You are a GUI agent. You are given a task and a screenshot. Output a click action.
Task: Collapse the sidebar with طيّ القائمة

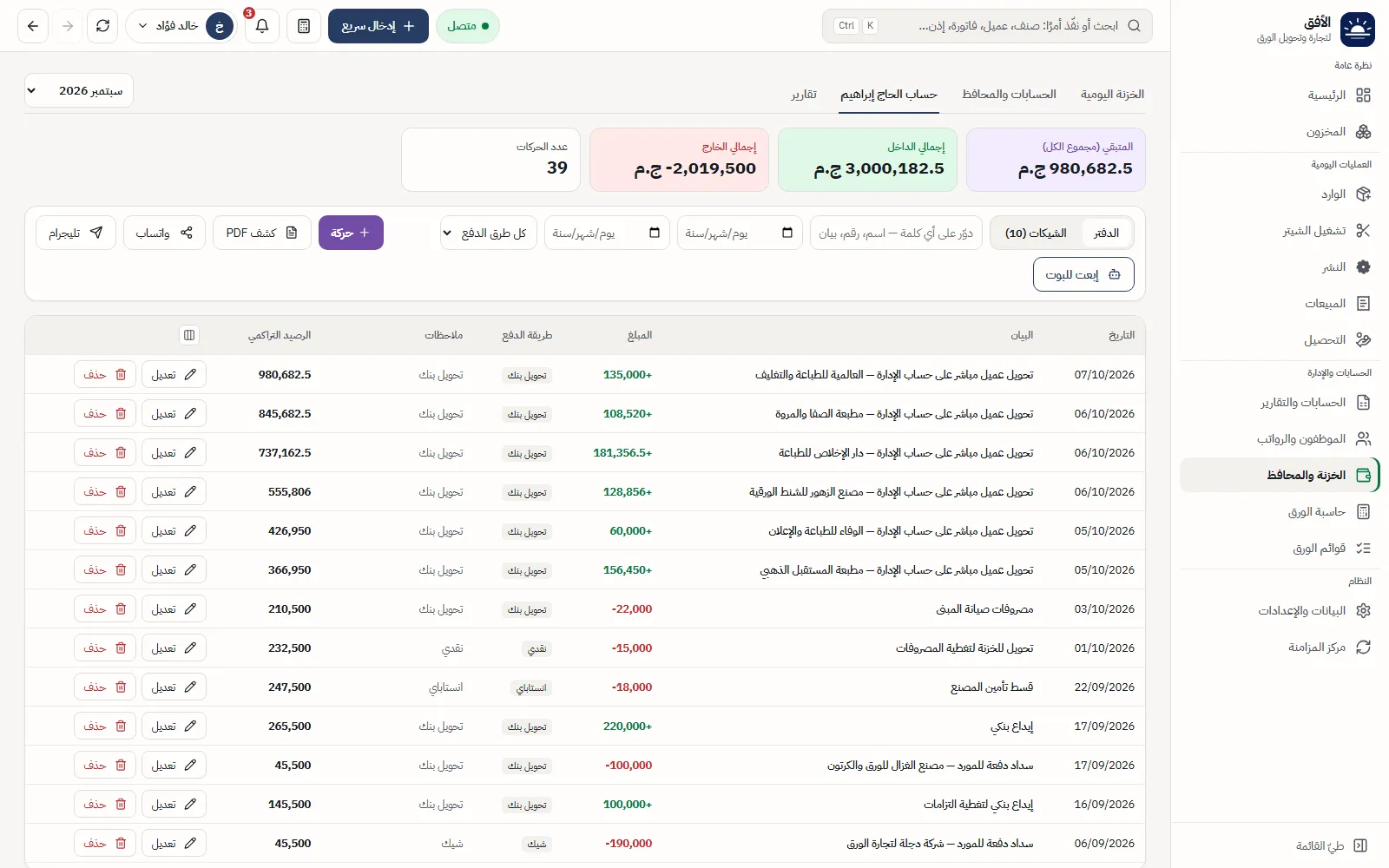(x=1280, y=845)
